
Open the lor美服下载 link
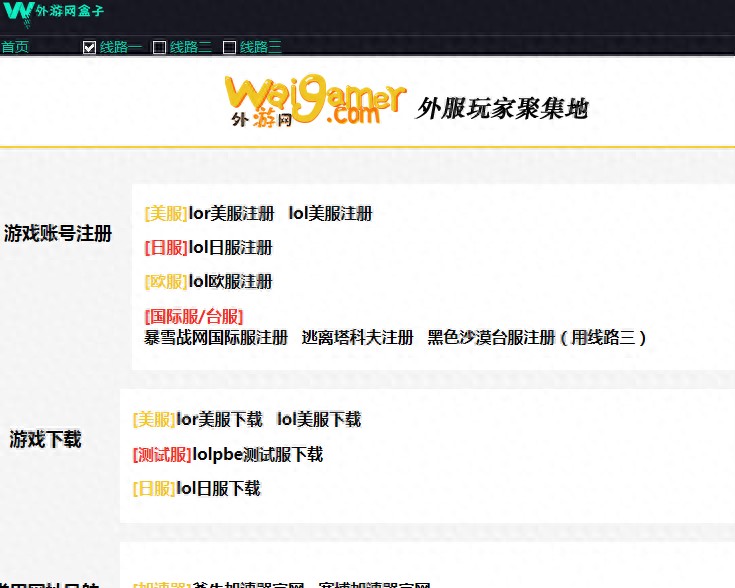point(219,420)
